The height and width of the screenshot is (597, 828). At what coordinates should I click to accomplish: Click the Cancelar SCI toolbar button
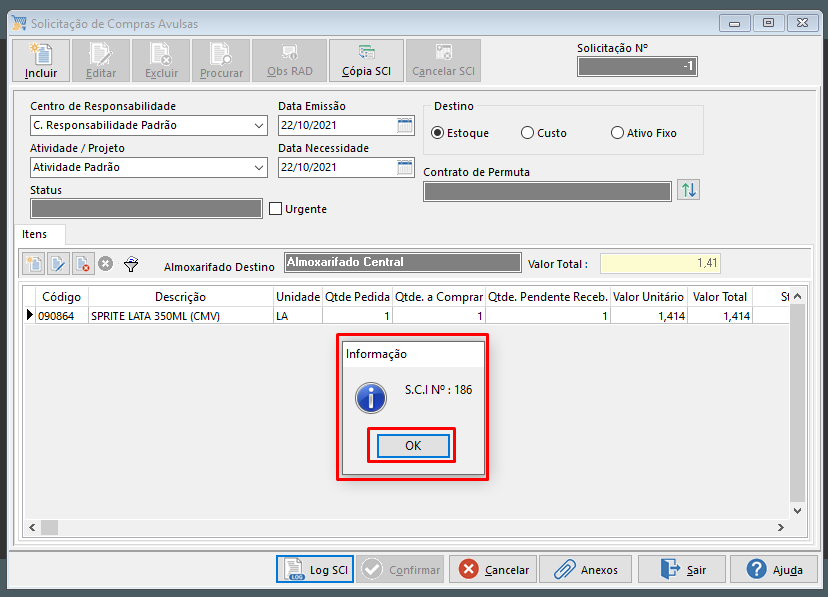[443, 60]
